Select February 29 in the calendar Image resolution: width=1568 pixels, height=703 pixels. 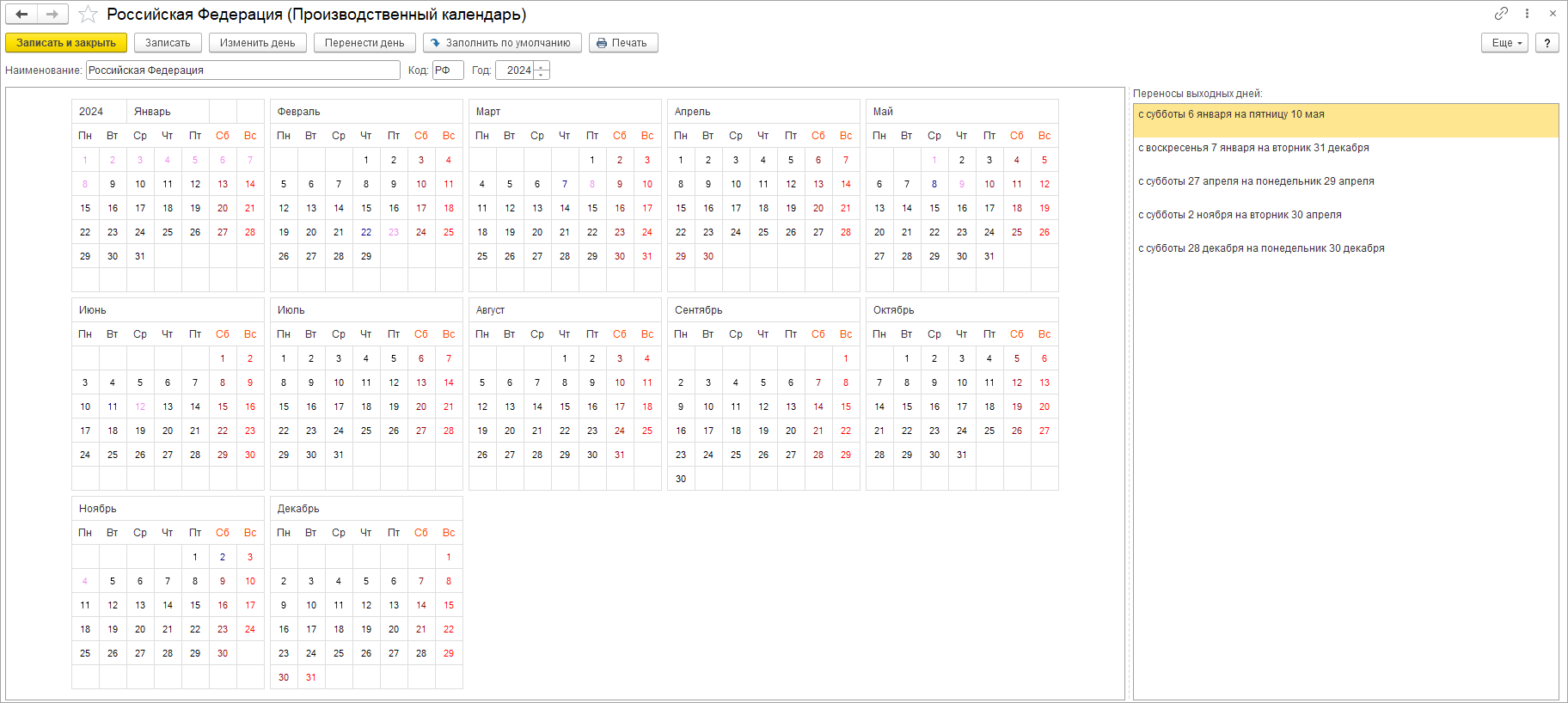point(366,256)
